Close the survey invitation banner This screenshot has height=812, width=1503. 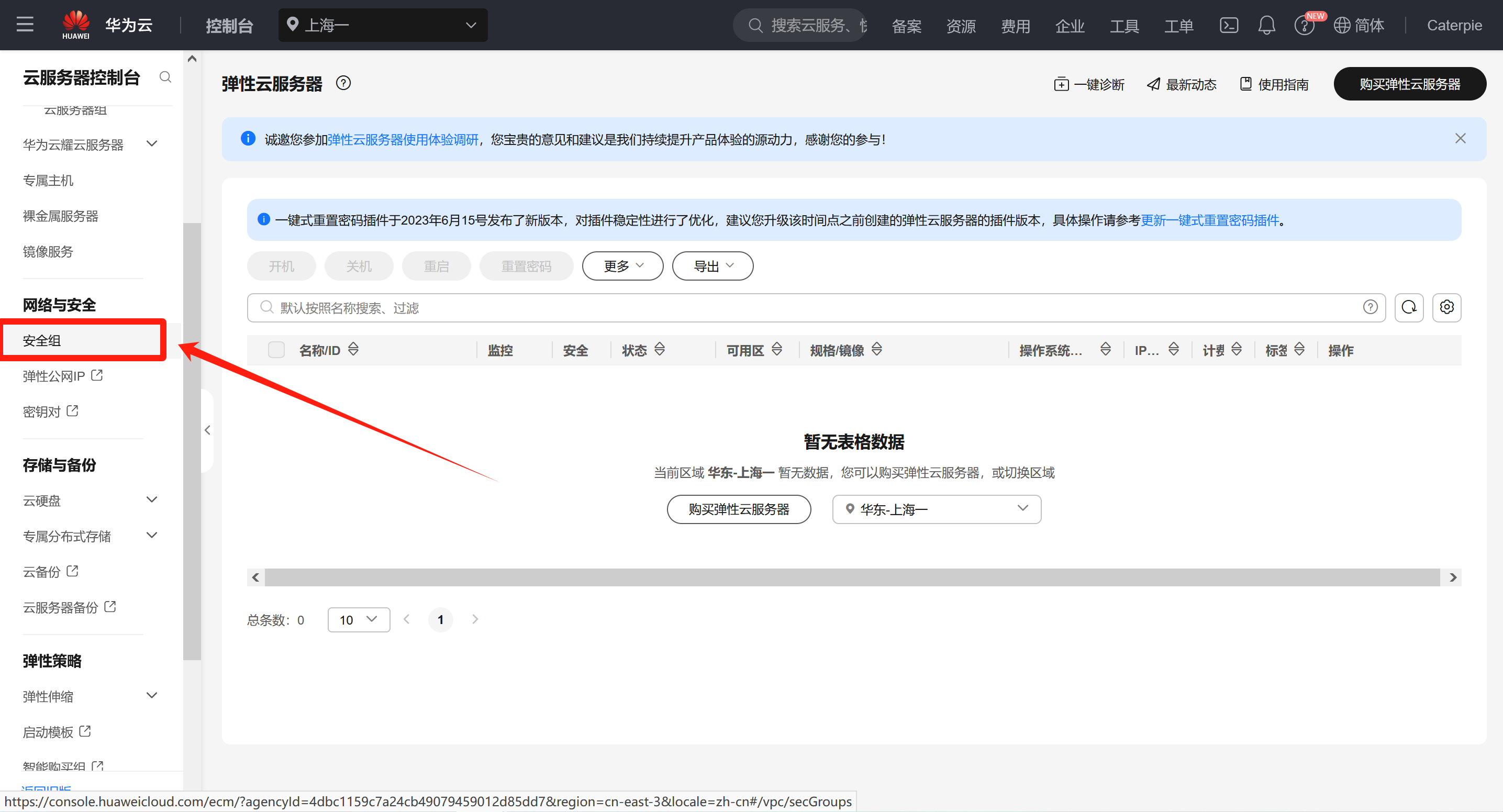tap(1460, 138)
